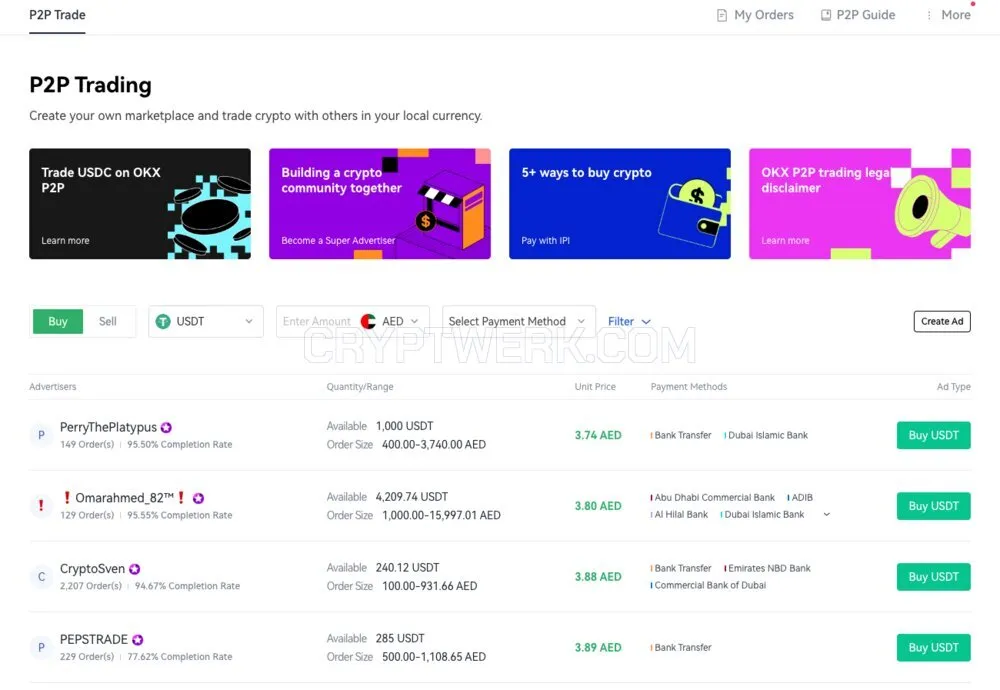
Task: Click the 3.80 AED unit price
Action: pyautogui.click(x=598, y=506)
